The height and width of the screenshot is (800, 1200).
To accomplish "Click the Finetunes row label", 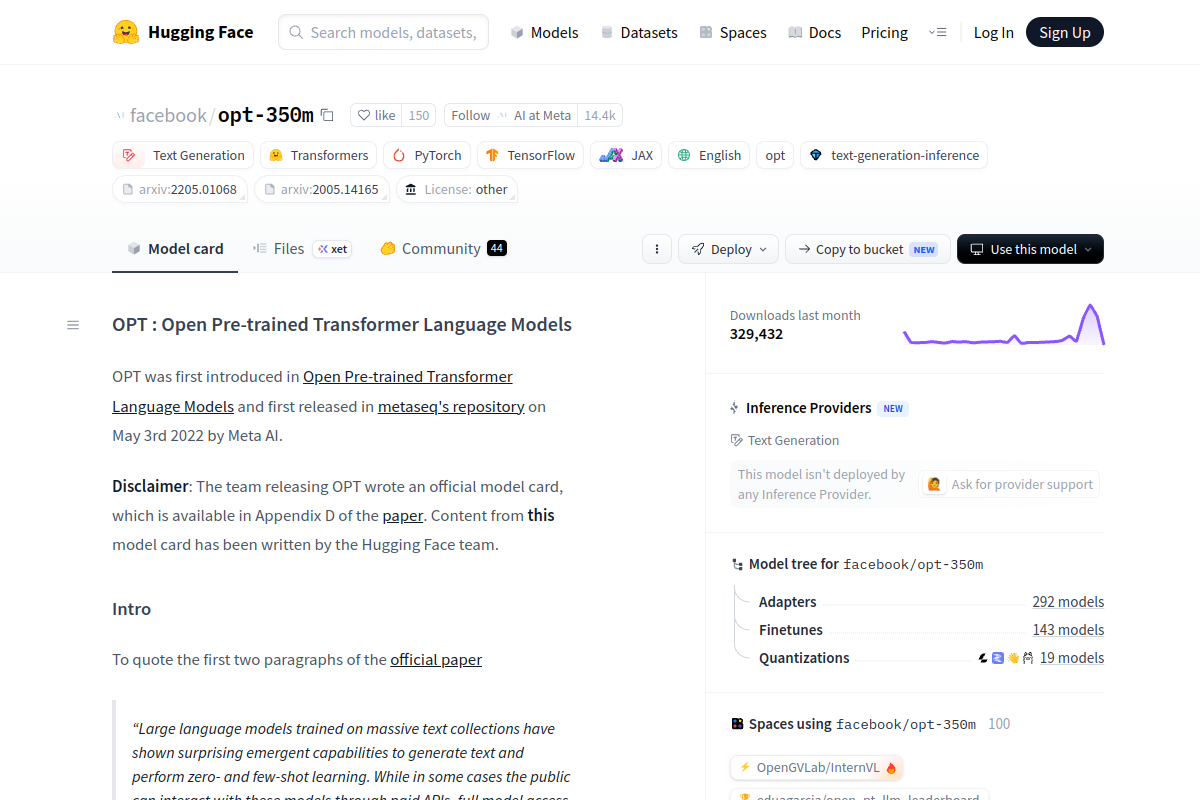I will click(791, 630).
